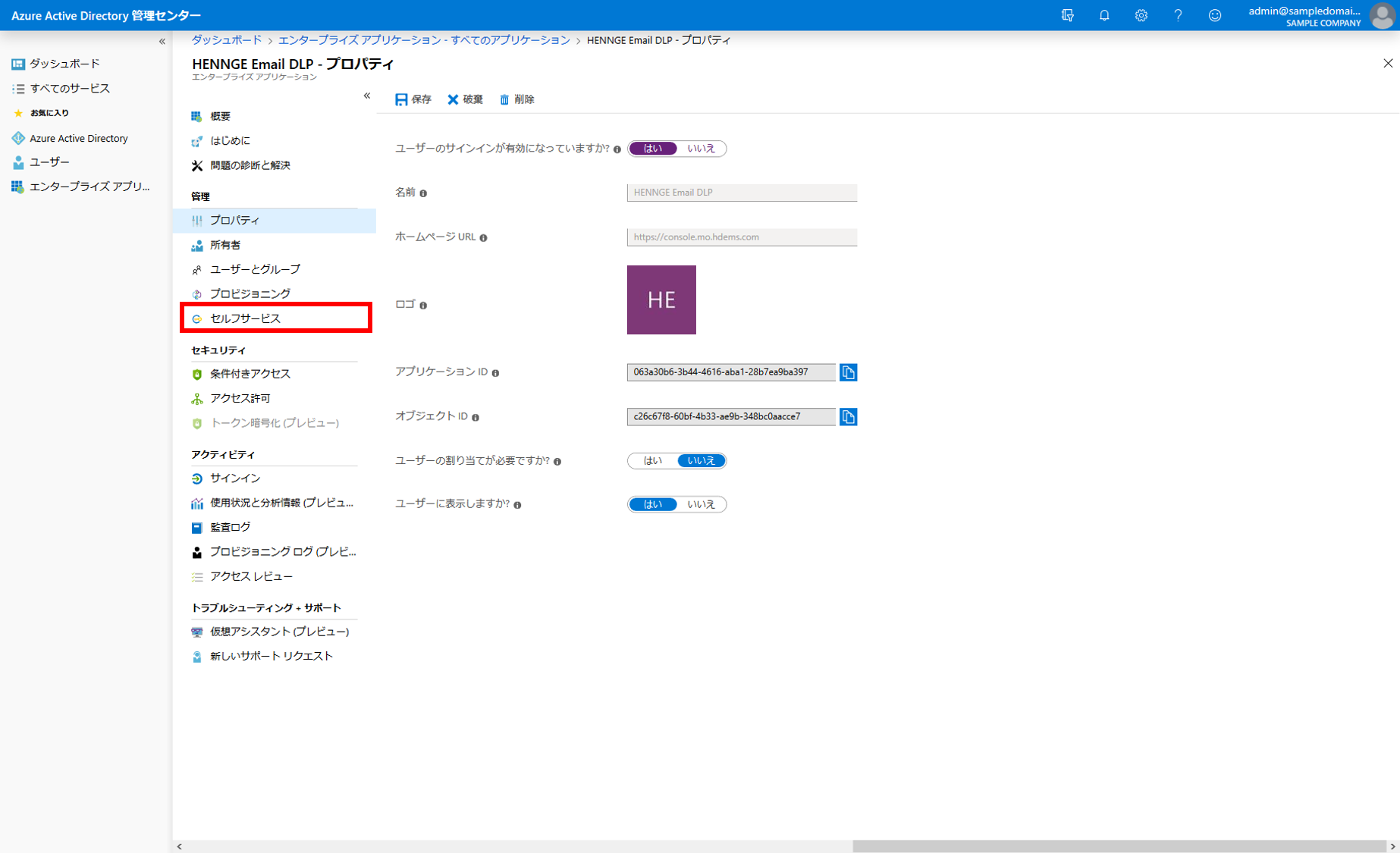Set user sign-in enabled to はい
The height and width of the screenshot is (853, 1400).
tap(653, 149)
